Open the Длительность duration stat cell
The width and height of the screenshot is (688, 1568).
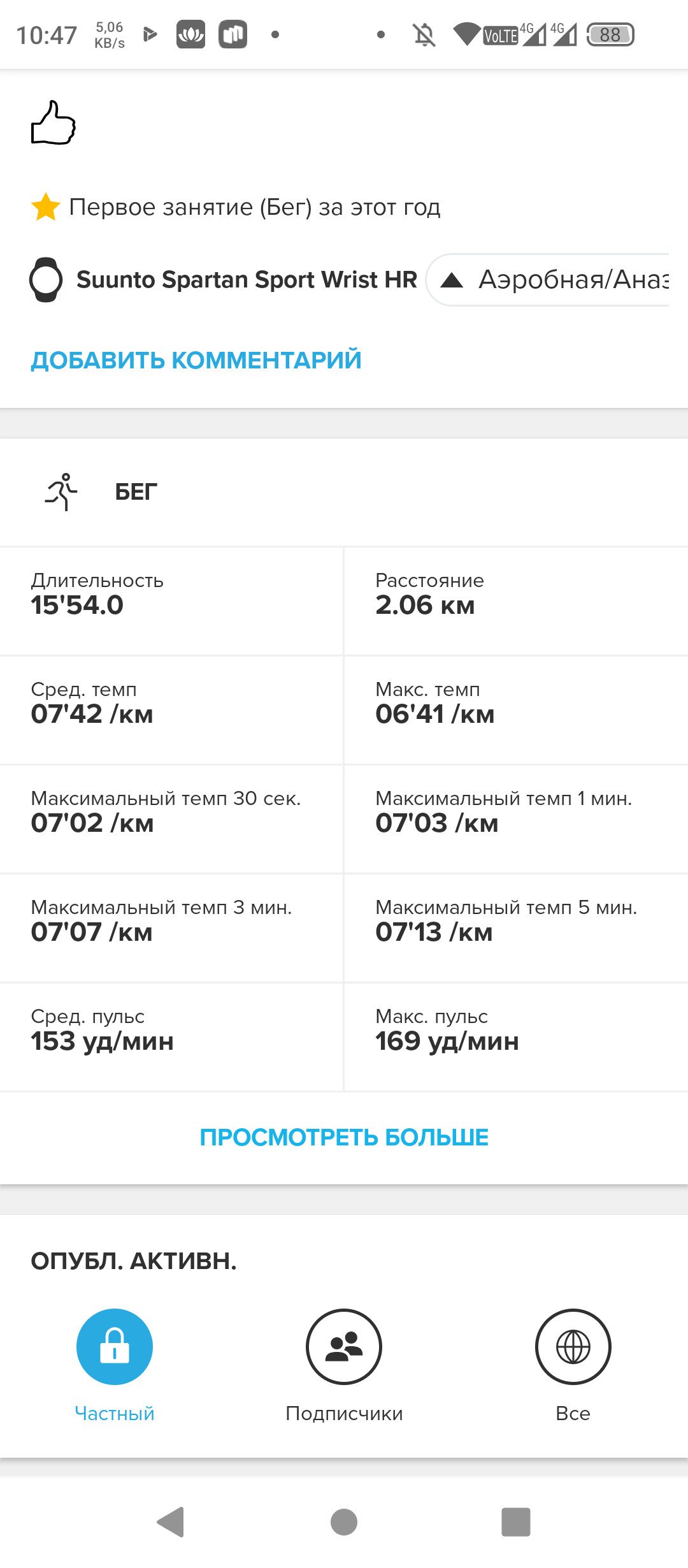click(171, 601)
